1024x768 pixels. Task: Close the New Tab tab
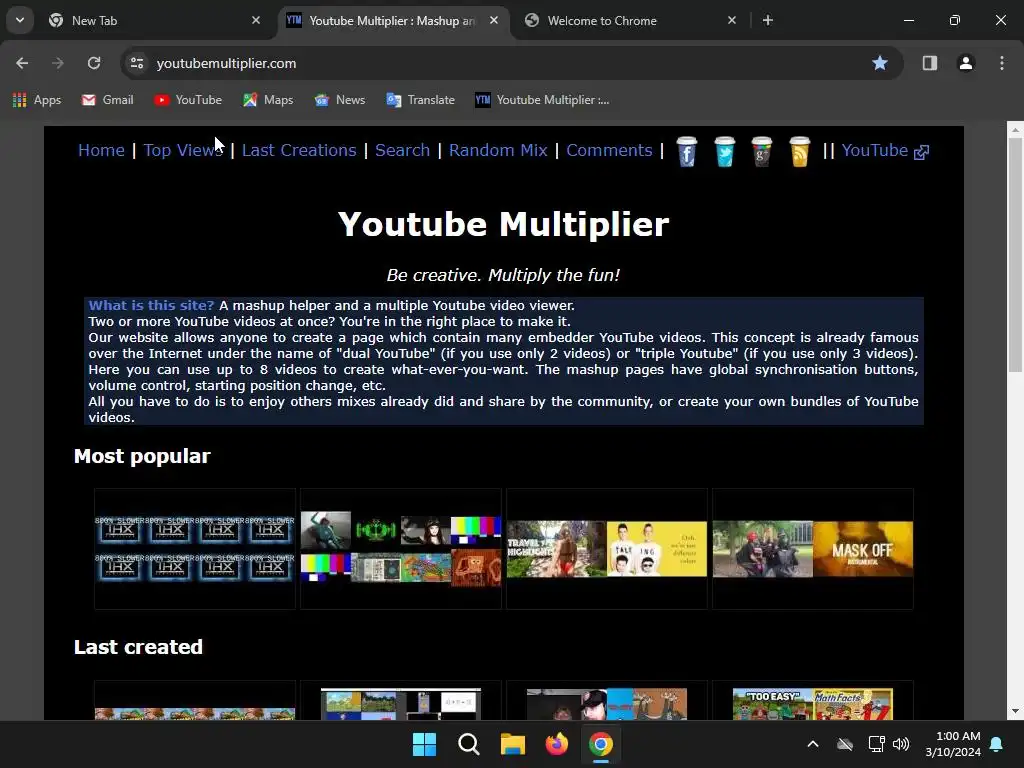[256, 20]
